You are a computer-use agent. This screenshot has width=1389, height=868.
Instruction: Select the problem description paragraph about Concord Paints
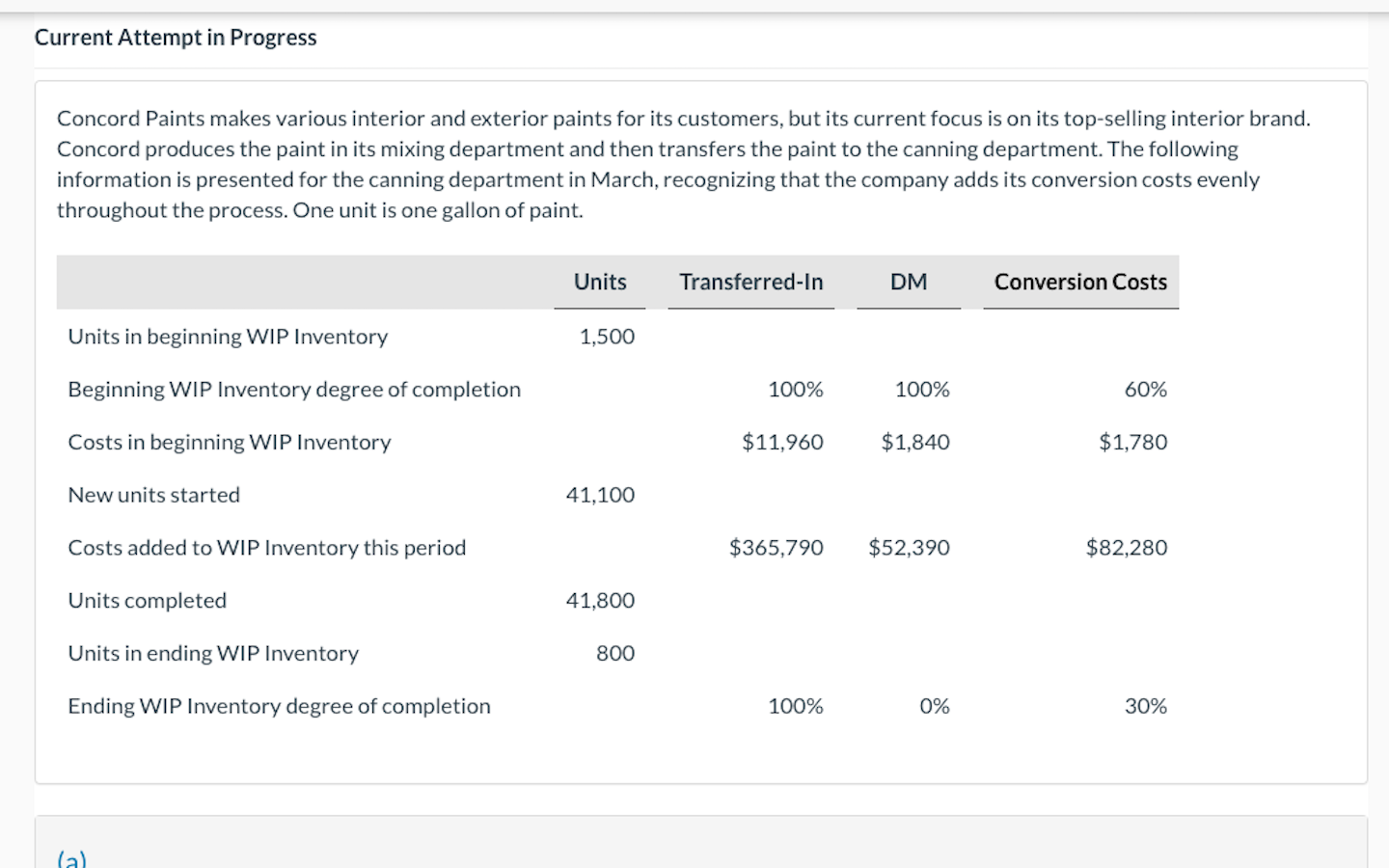click(684, 164)
